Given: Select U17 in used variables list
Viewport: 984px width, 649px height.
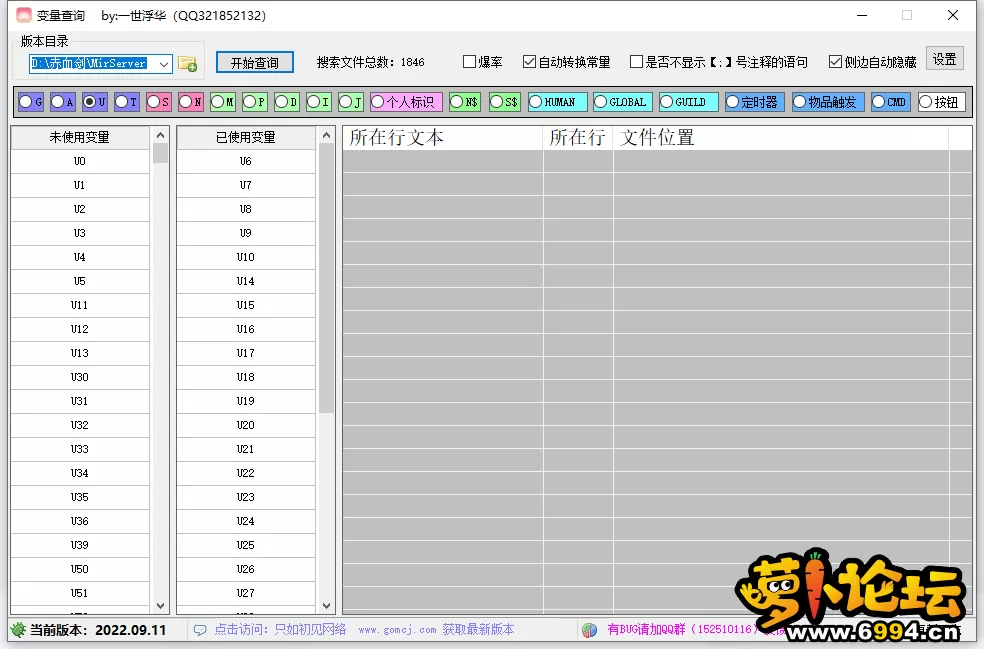Looking at the screenshot, I should (x=245, y=353).
